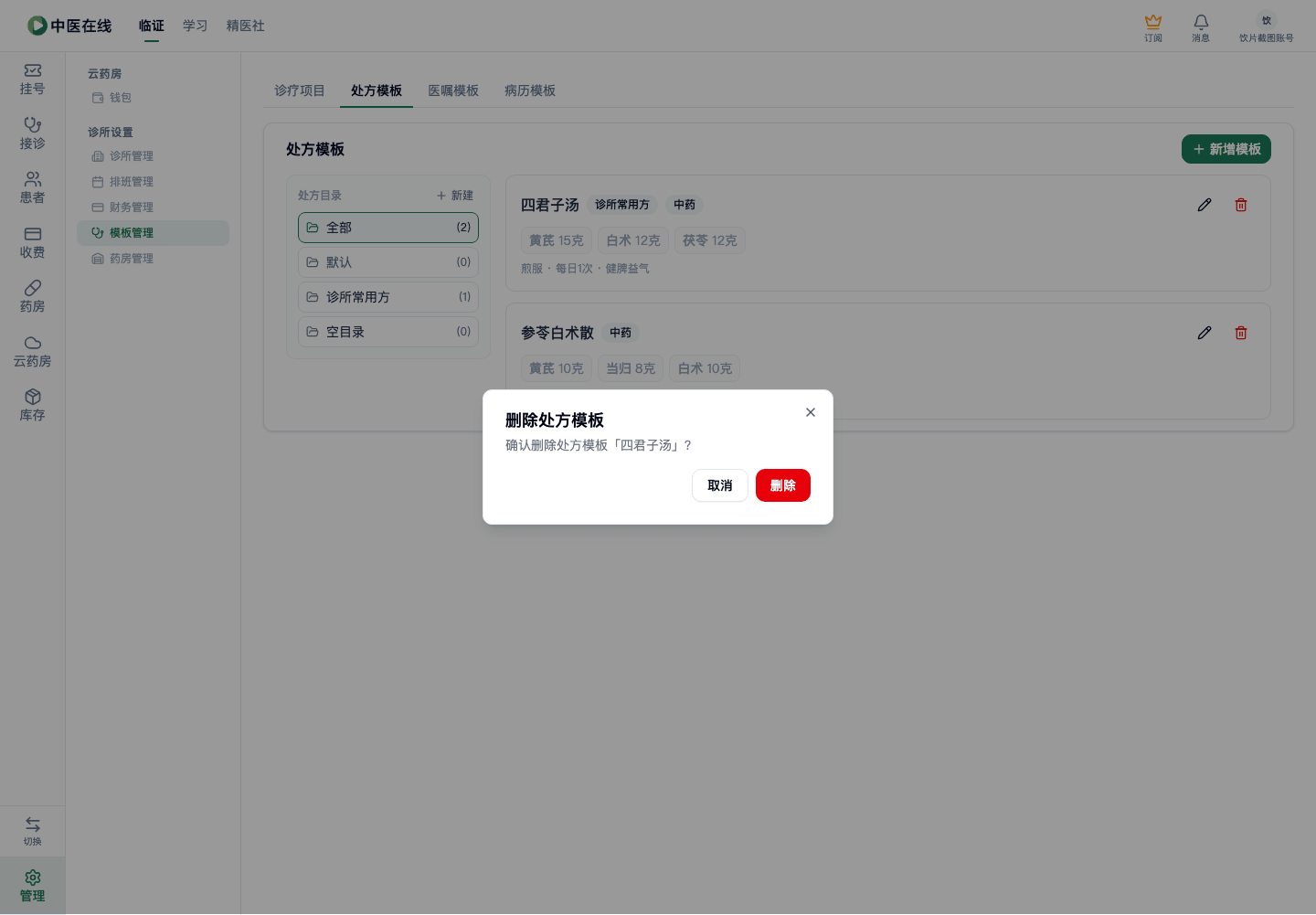Open the 管理 gear icon
The width and height of the screenshot is (1316, 915).
(x=33, y=886)
